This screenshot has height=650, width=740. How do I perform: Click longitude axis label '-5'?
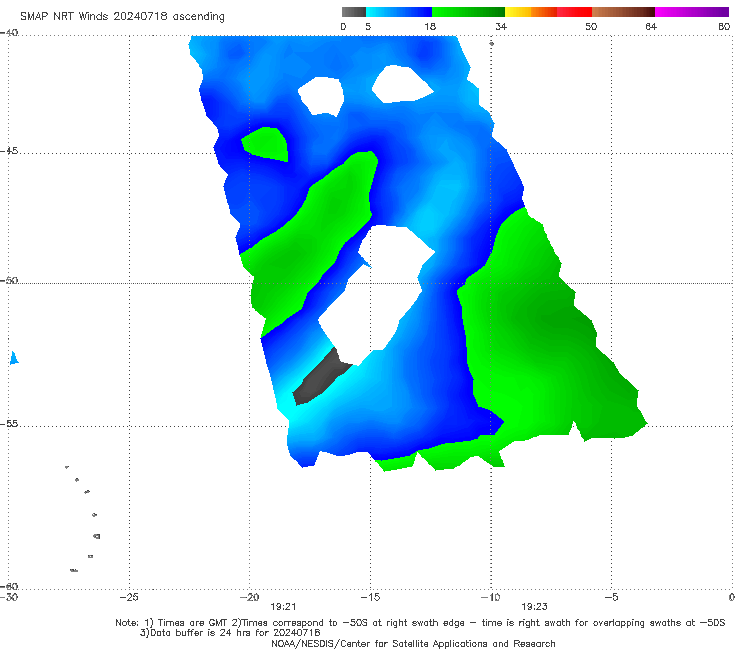[x=611, y=597]
